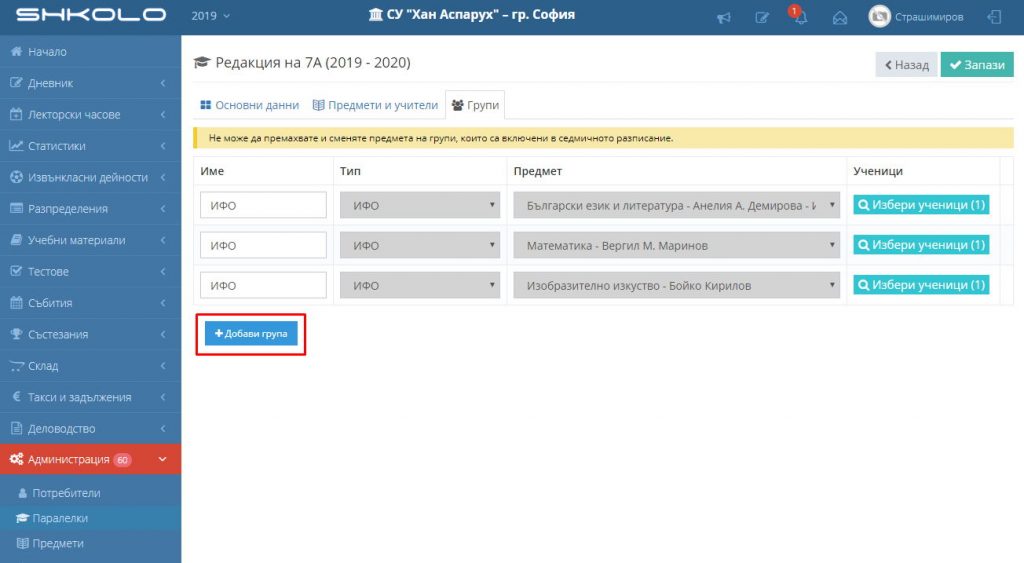Expand Извънкласни дейности menu

click(x=90, y=177)
